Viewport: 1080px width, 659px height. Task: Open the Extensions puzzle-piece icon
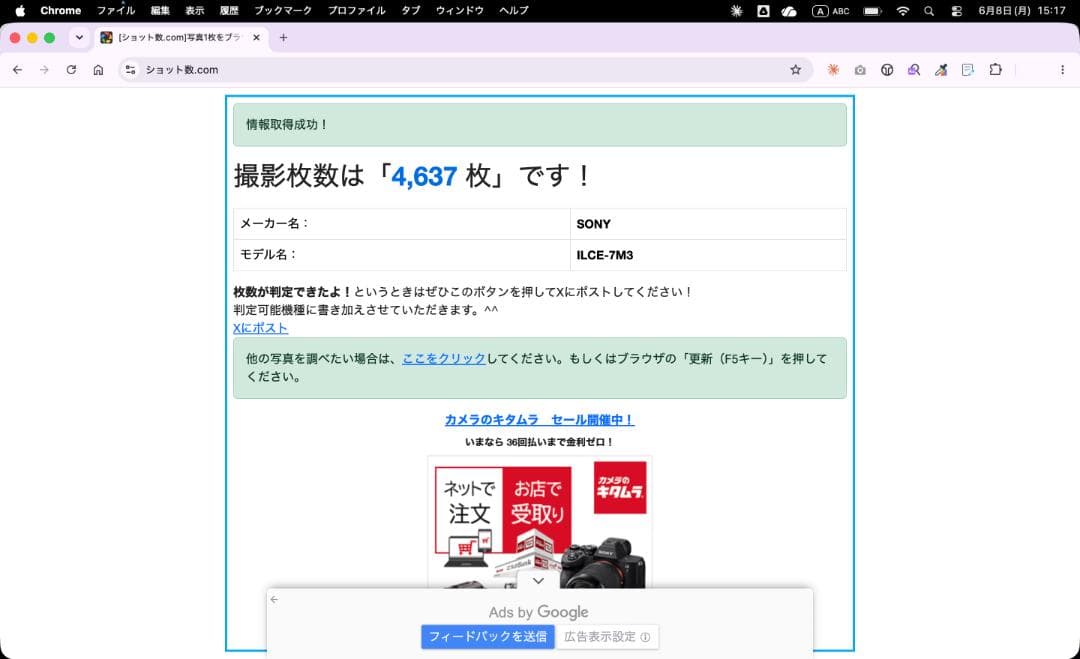[995, 70]
